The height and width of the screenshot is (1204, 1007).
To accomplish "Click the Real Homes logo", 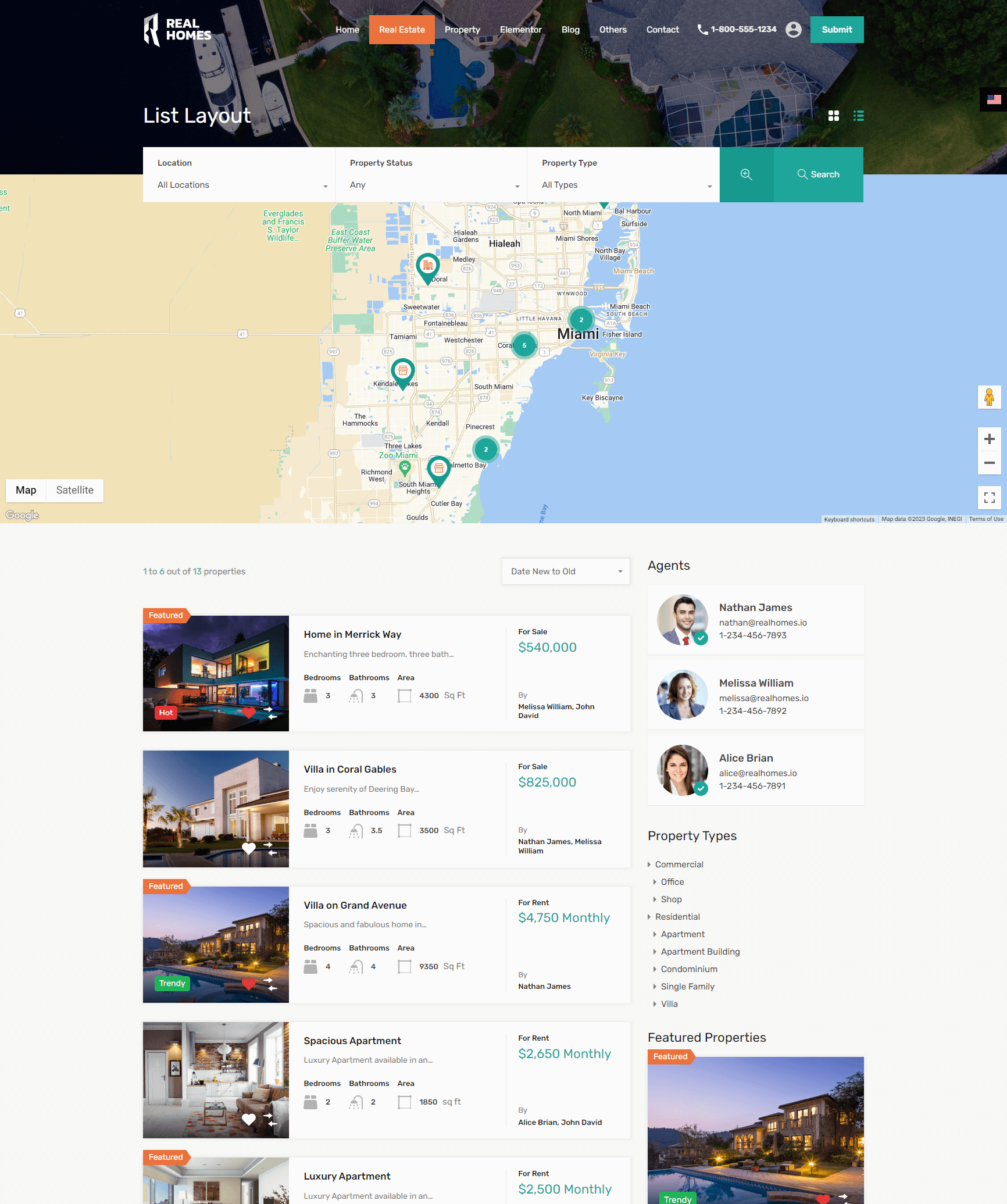I will point(177,30).
